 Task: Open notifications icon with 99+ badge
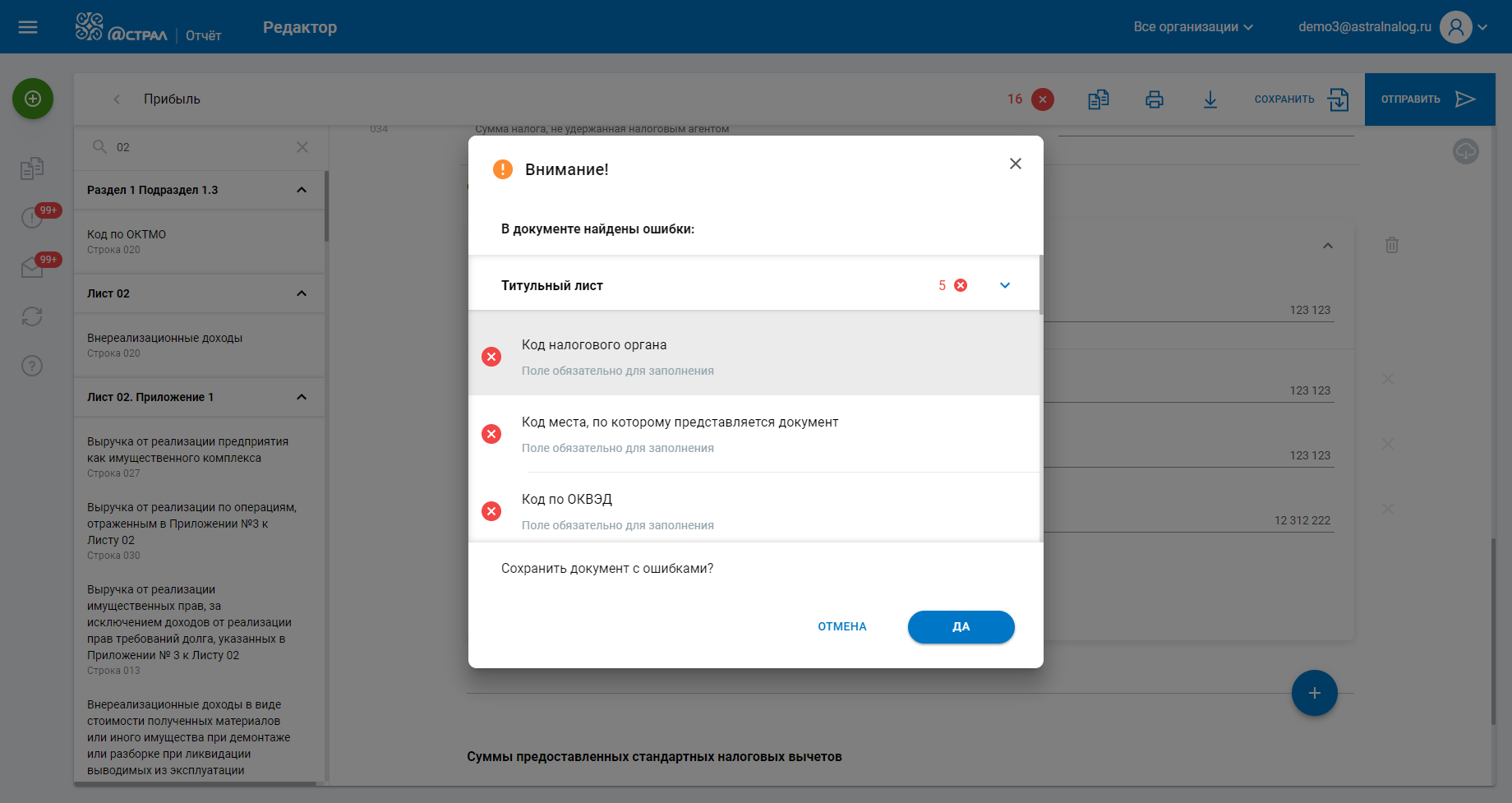tap(33, 217)
